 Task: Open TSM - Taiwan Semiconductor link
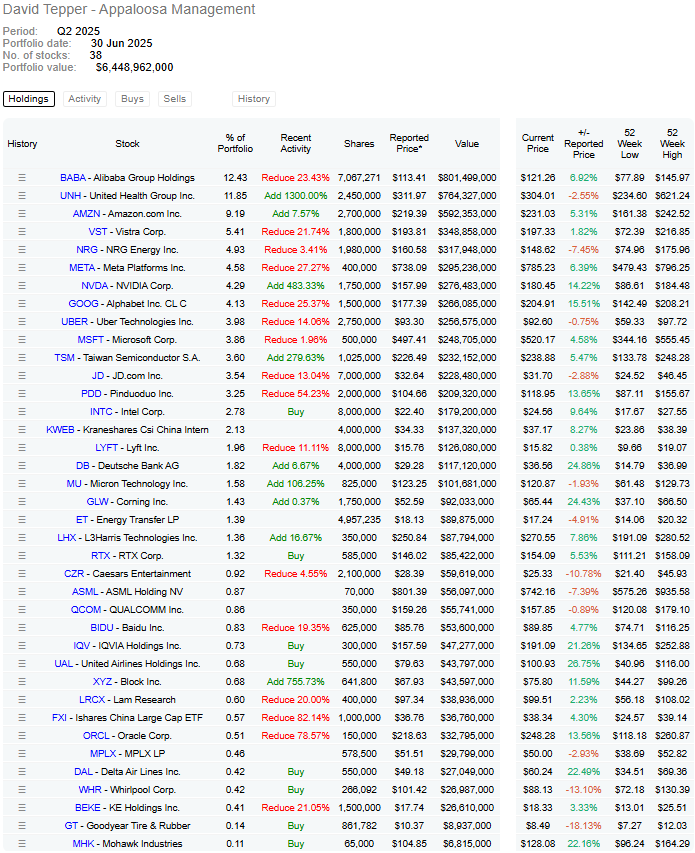(x=127, y=357)
